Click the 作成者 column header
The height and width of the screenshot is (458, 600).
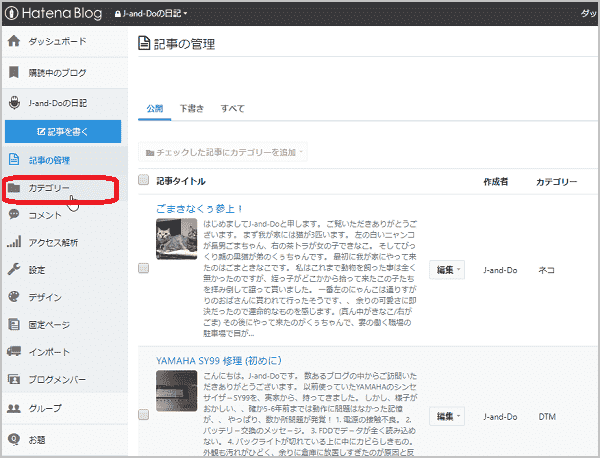pyautogui.click(x=496, y=182)
